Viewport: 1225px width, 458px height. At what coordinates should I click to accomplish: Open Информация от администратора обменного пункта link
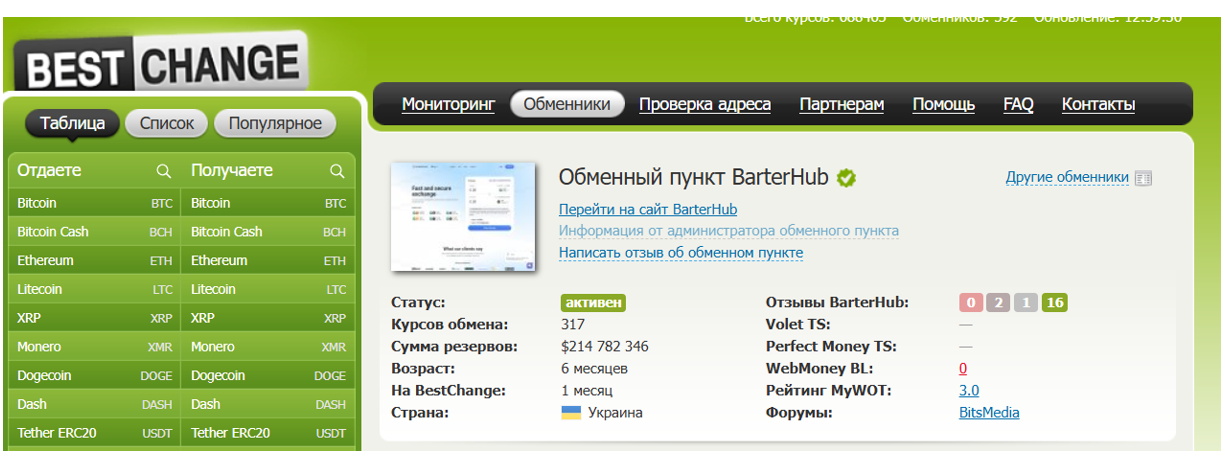pos(729,231)
